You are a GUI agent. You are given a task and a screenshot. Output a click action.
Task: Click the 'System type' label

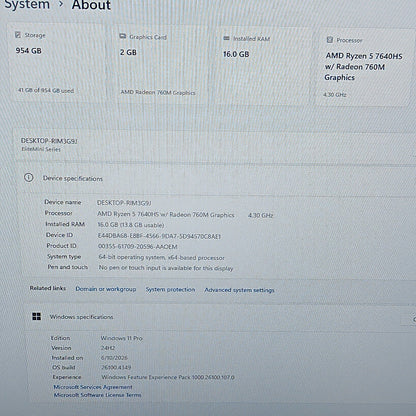[x=64, y=257]
